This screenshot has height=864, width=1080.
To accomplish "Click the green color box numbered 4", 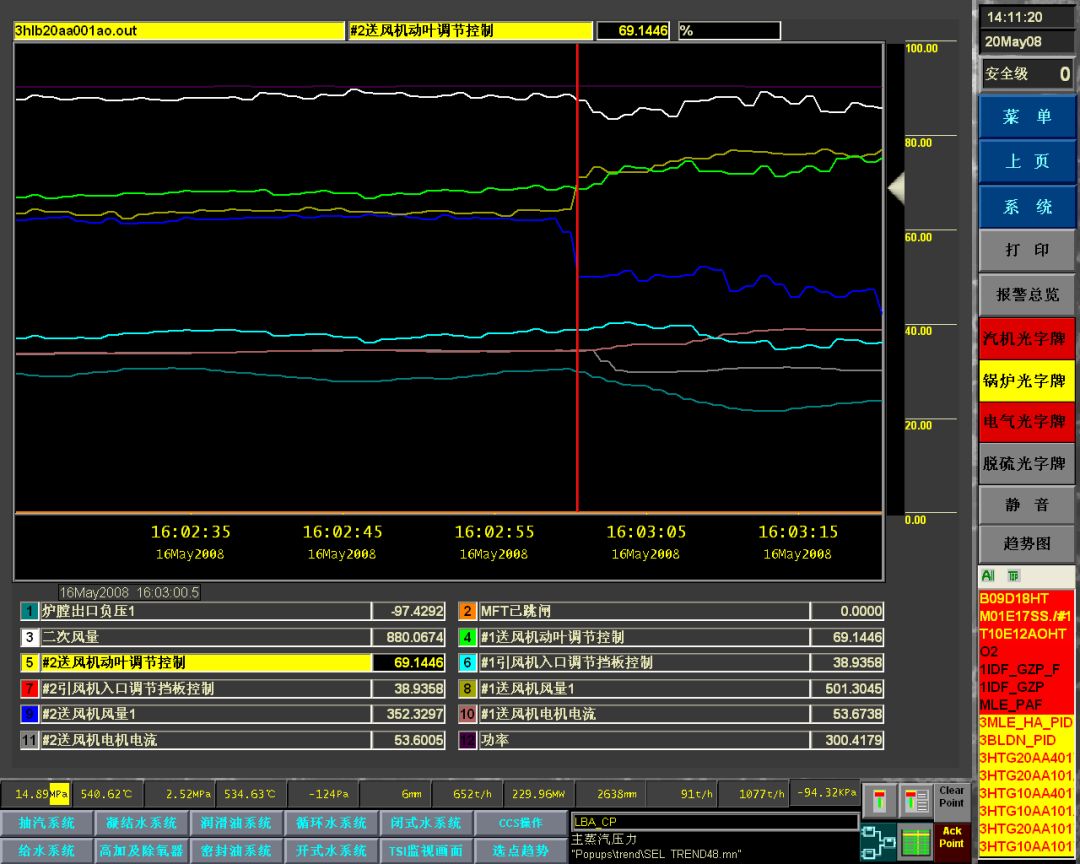I will (467, 637).
